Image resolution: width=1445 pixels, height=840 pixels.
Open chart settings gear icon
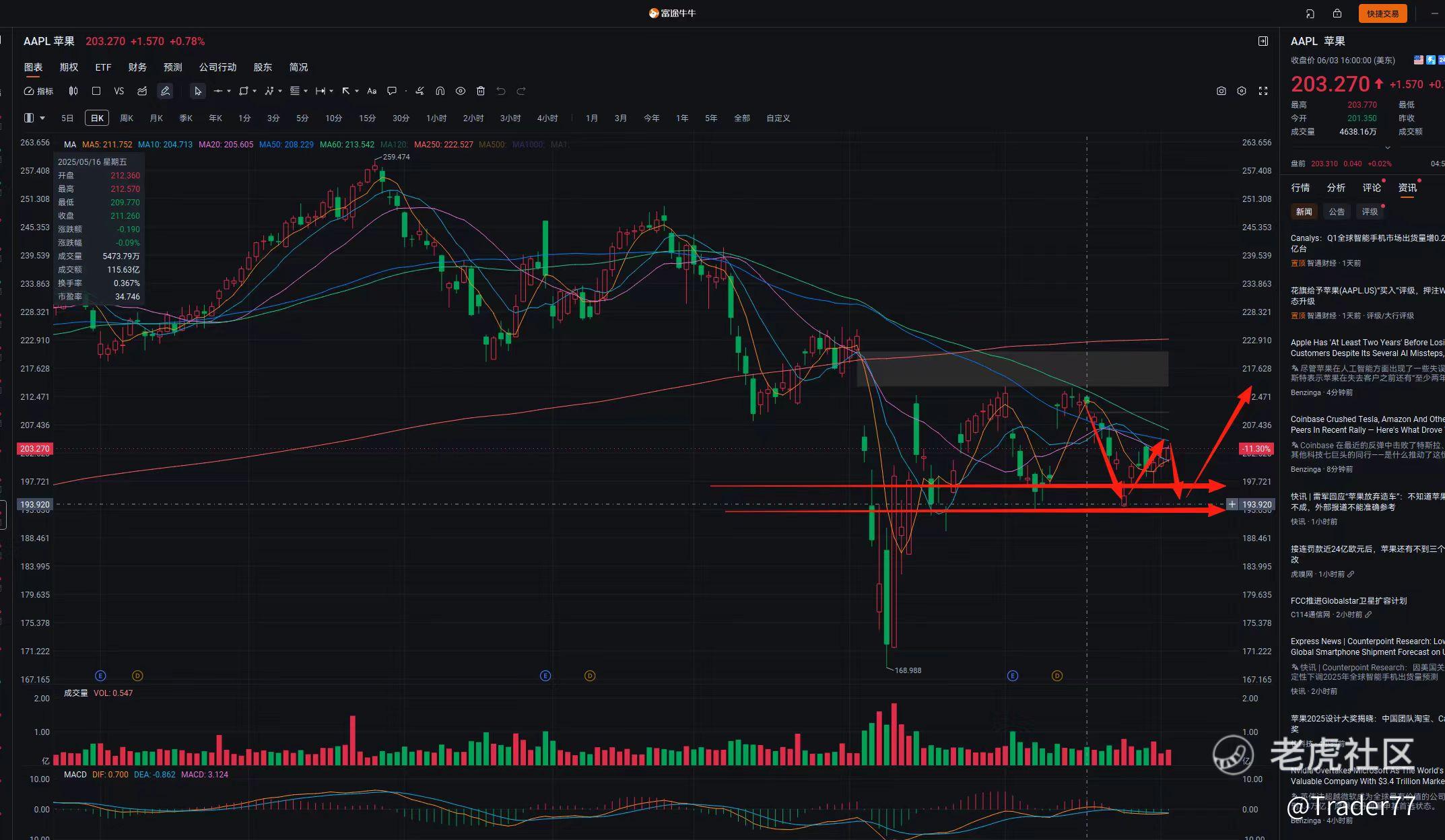click(1242, 91)
